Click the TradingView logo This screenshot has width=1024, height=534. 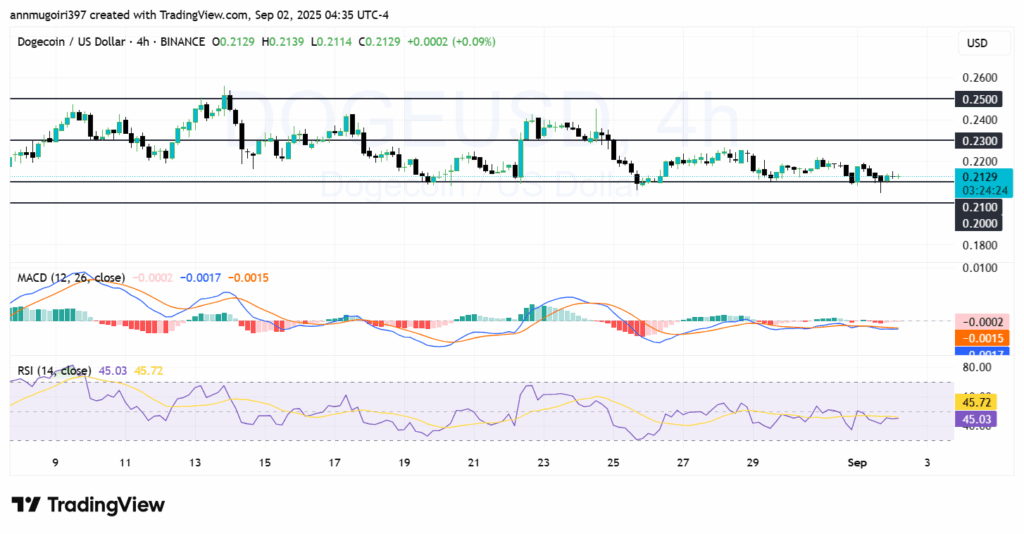point(88,505)
